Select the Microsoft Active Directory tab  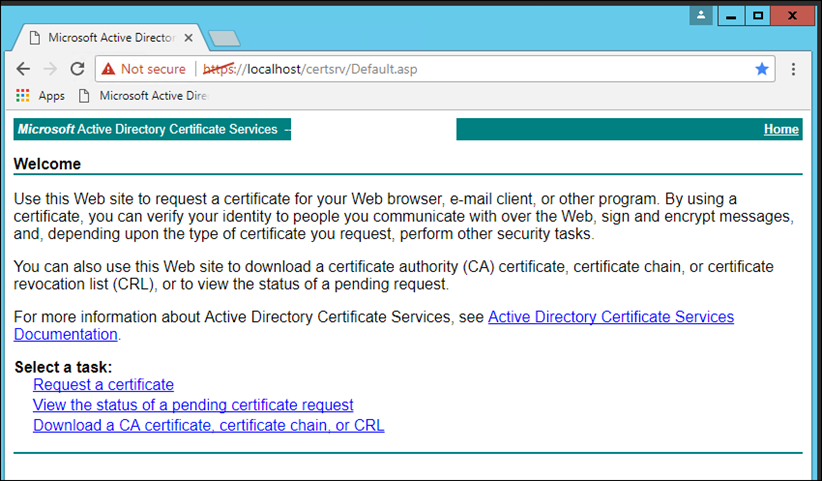(x=111, y=38)
